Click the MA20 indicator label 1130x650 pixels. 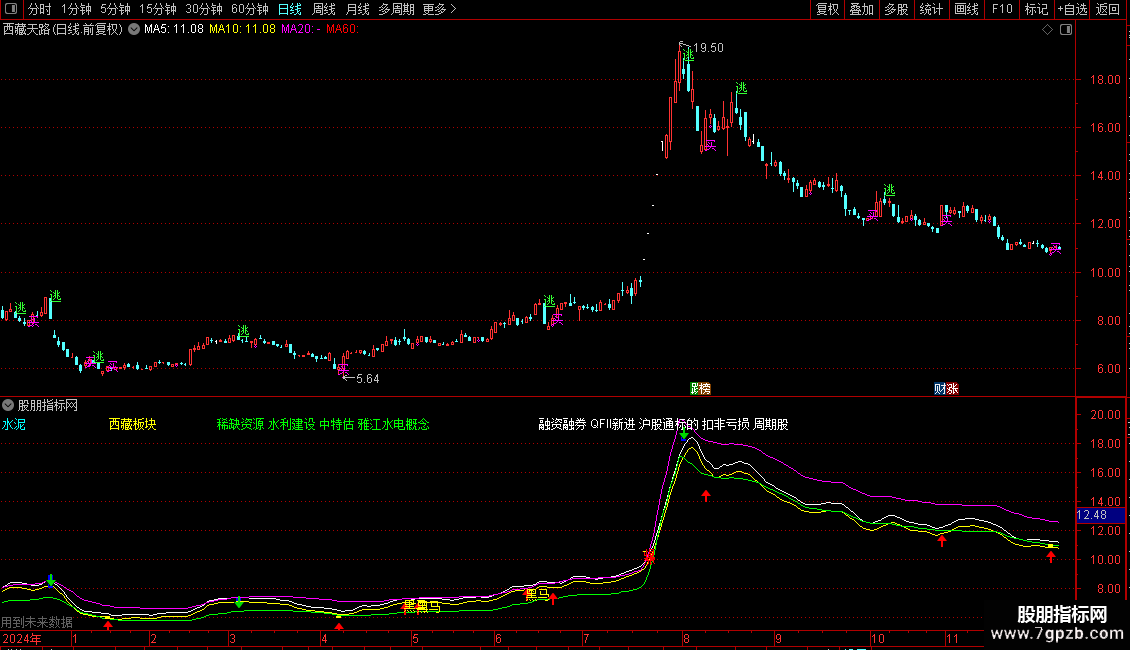coord(301,30)
